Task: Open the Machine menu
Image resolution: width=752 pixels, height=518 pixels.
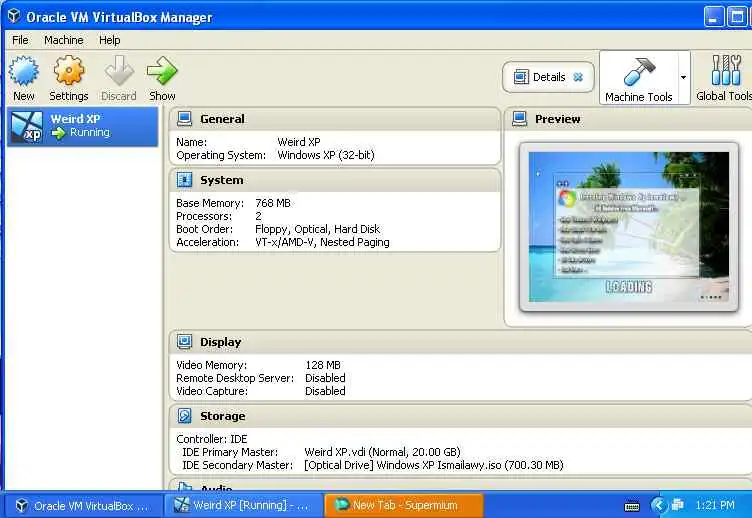Action: pos(64,40)
